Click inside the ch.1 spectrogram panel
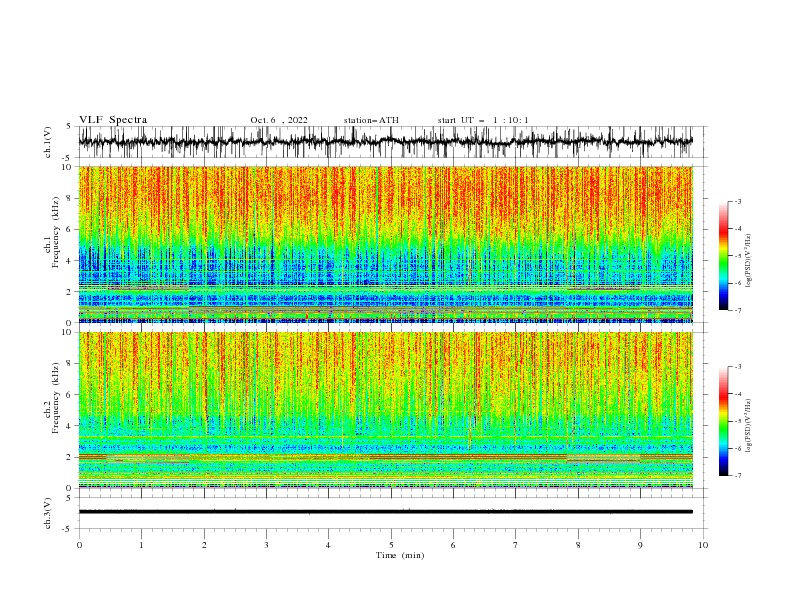The image size is (792, 612). pos(385,244)
